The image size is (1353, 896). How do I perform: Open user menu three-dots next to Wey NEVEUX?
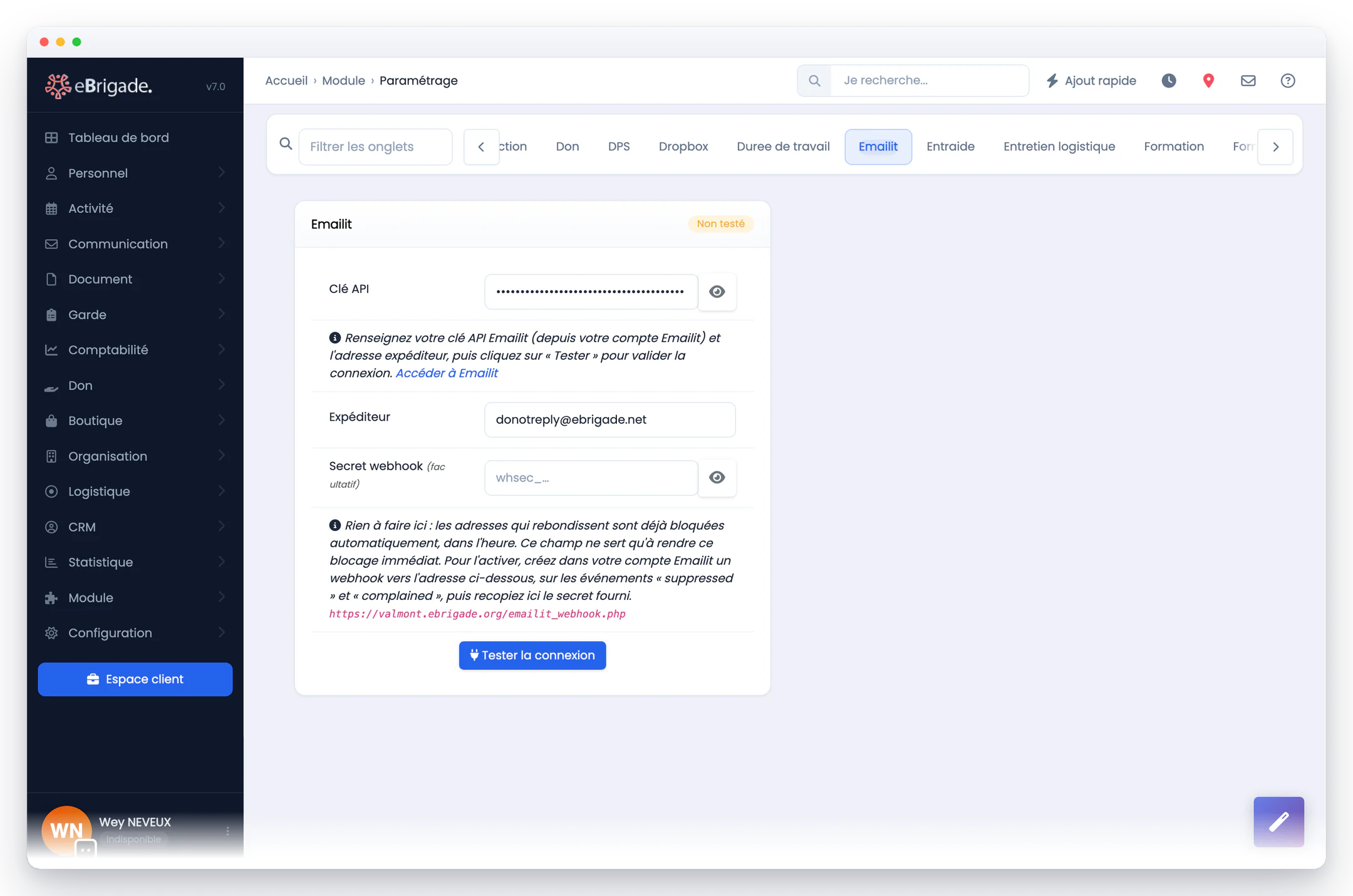[x=227, y=831]
